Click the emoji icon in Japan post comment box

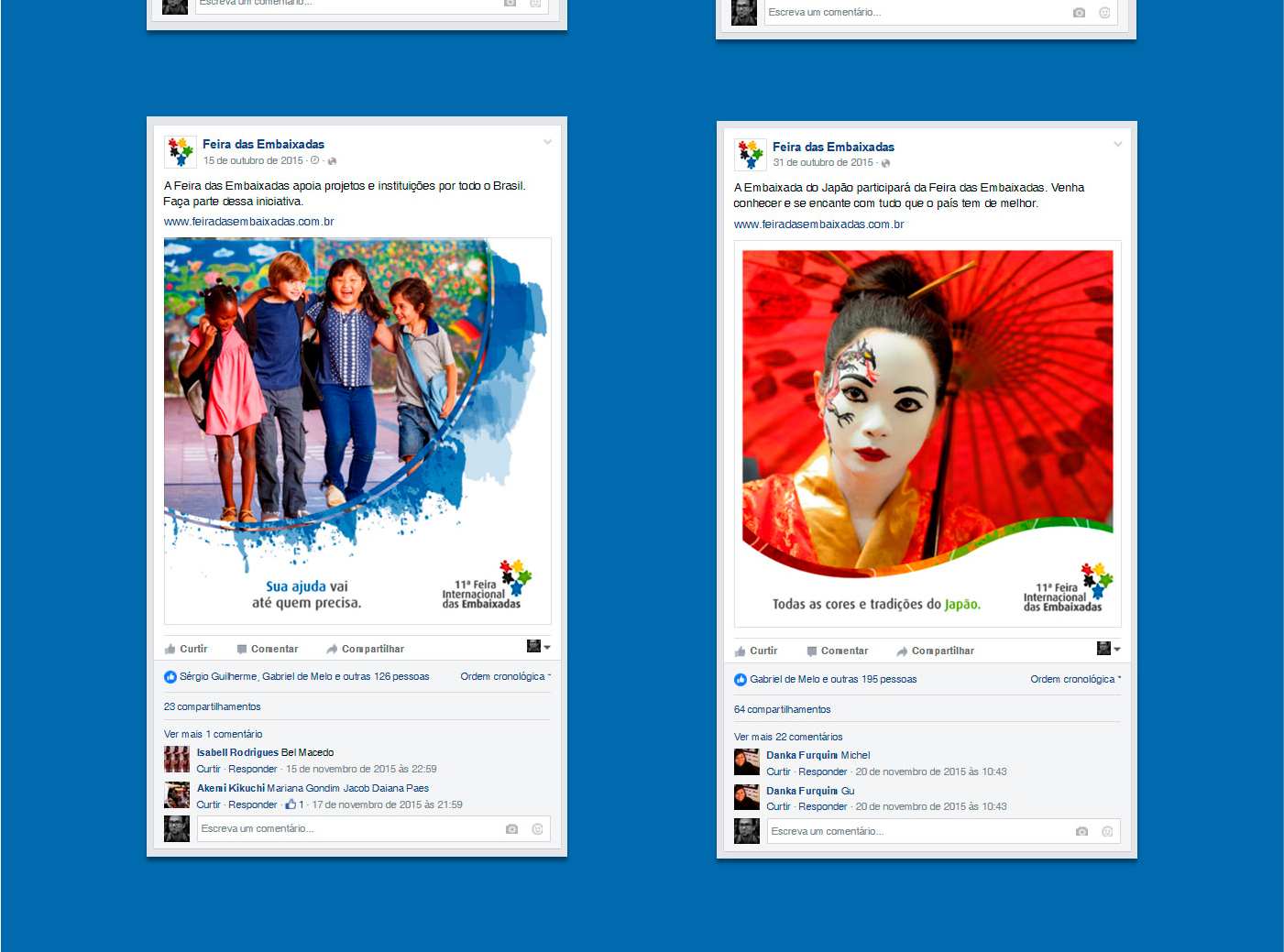[x=1107, y=832]
